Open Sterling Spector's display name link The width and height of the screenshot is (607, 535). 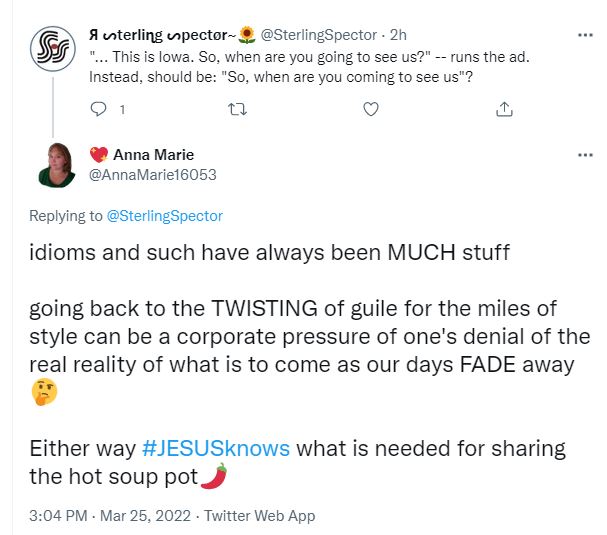160,35
